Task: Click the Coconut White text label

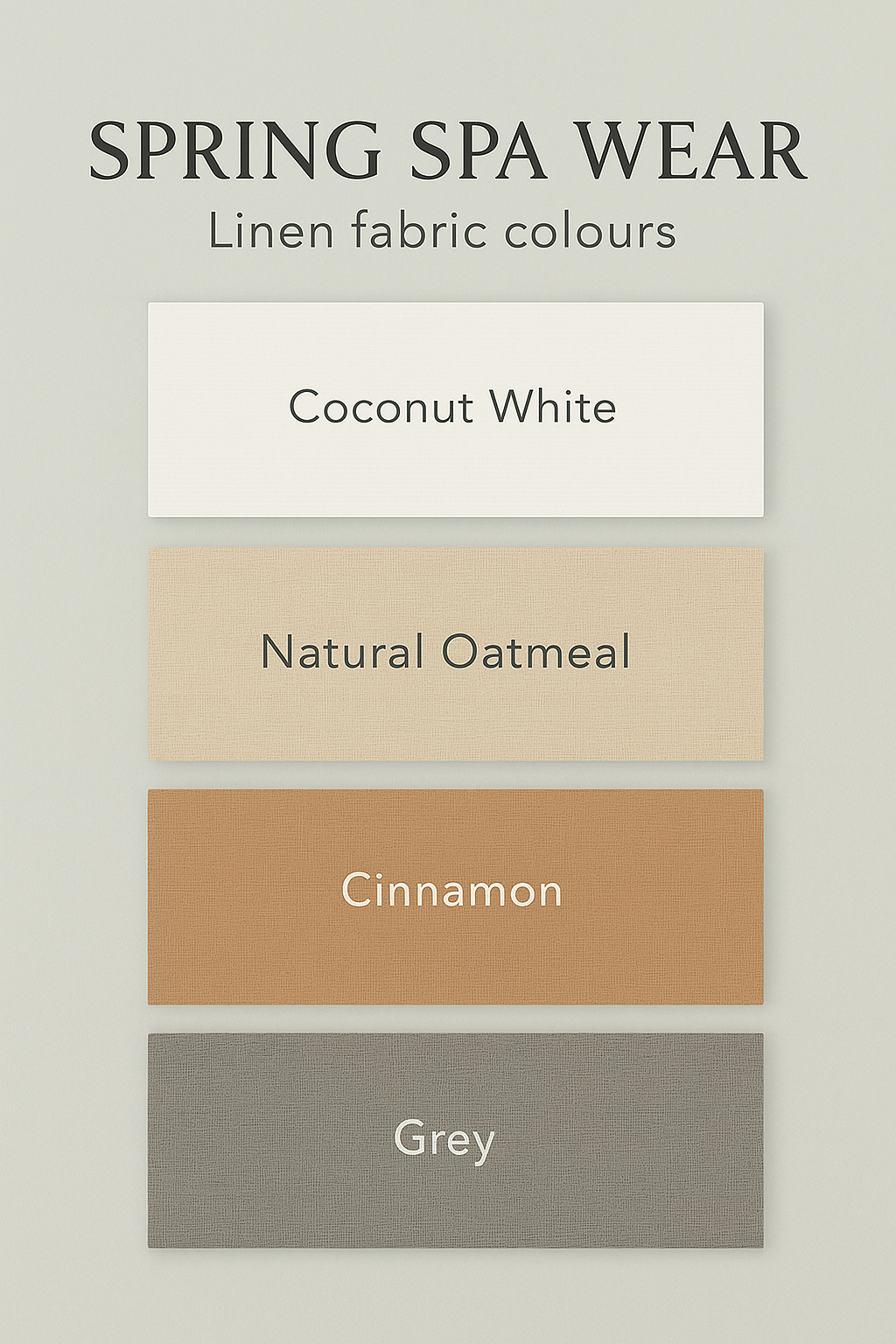Action: pos(452,408)
